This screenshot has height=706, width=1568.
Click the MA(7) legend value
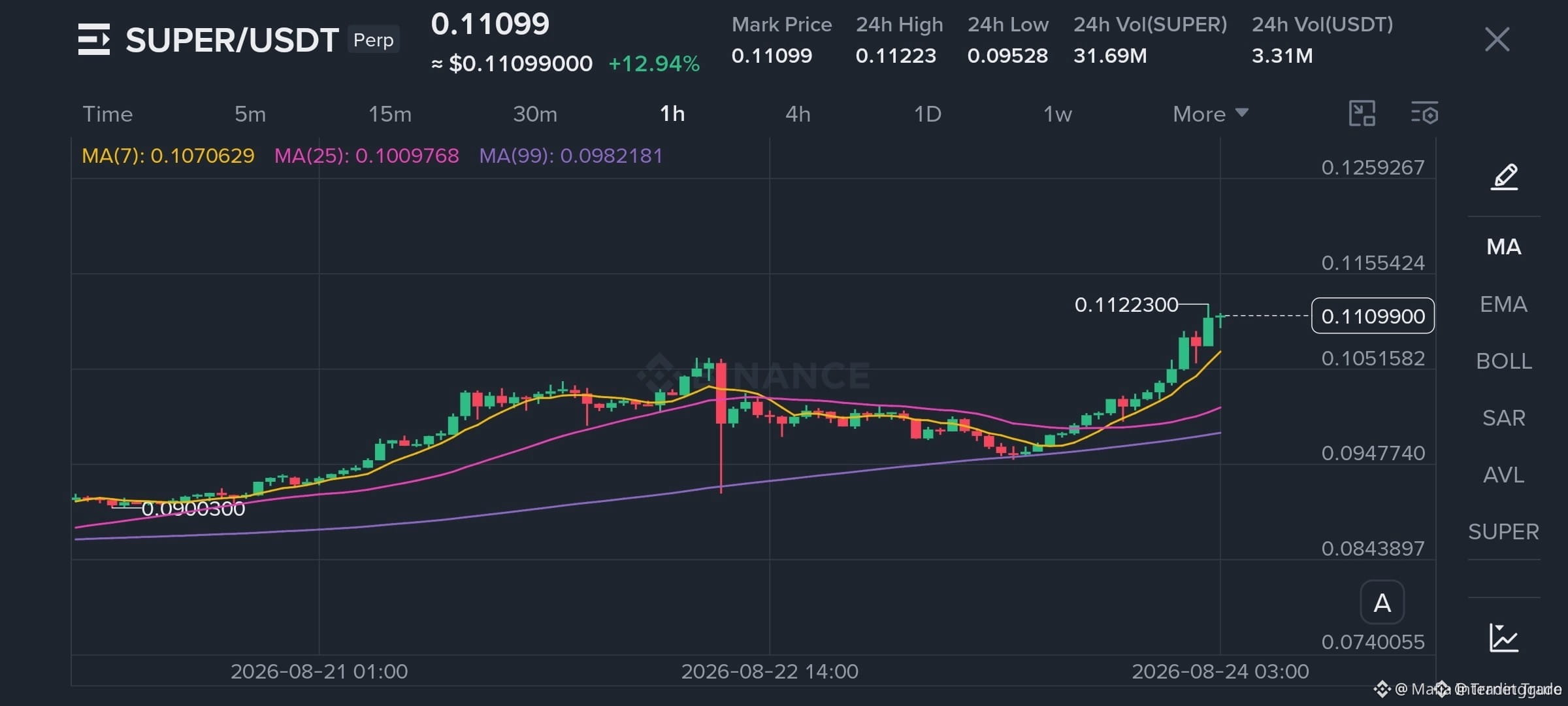[x=168, y=156]
